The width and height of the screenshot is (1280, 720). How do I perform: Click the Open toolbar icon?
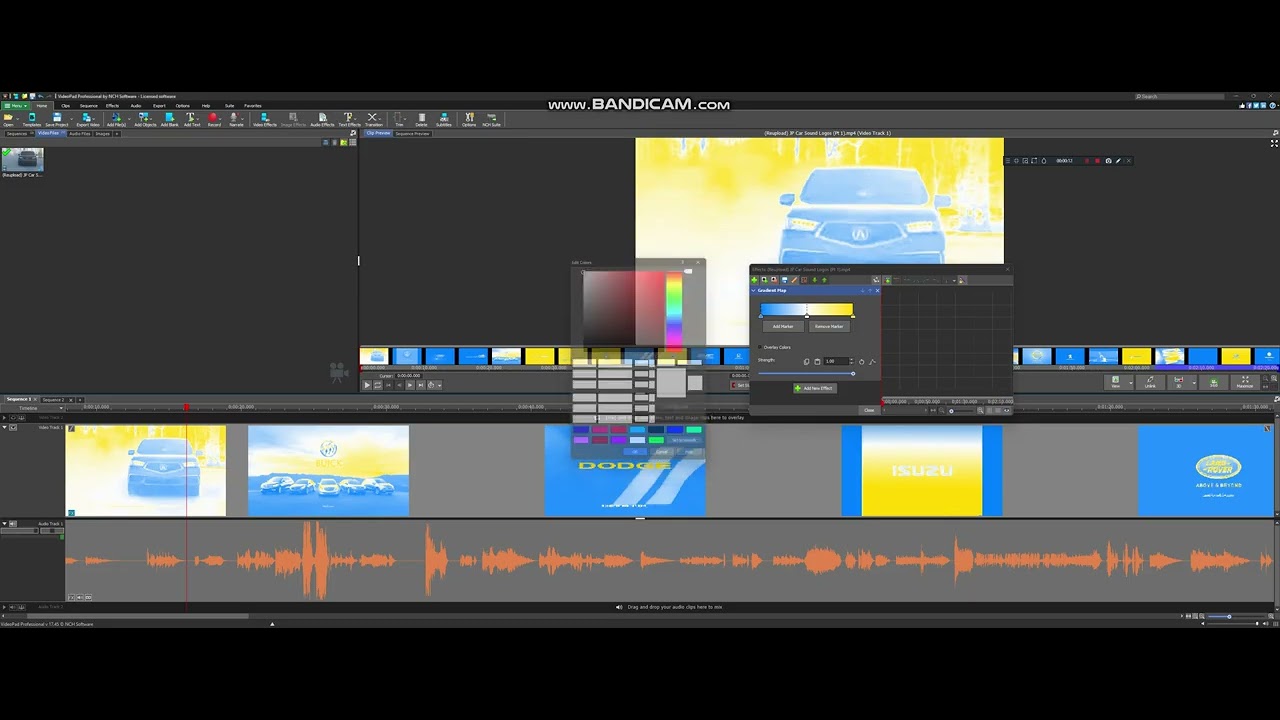(x=8, y=118)
